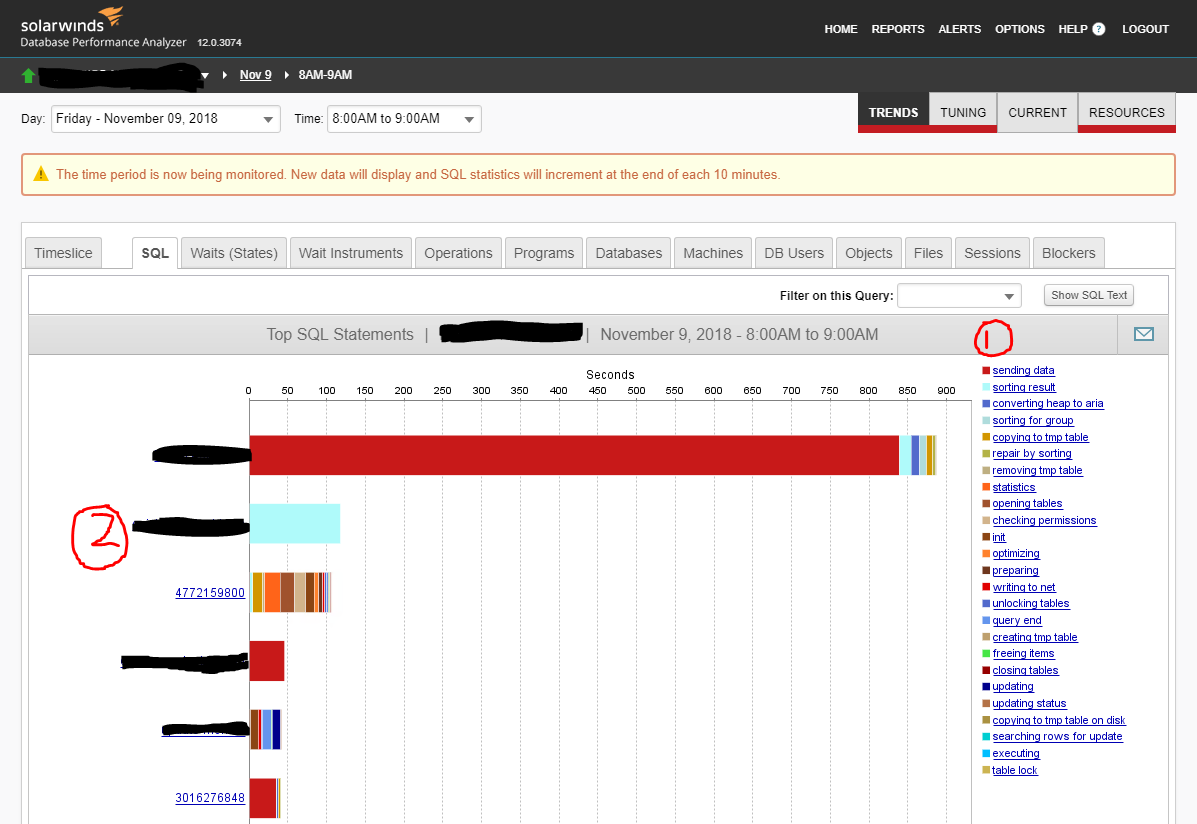Viewport: 1197px width, 824px height.
Task: Click the top red sending data bar
Action: point(574,455)
